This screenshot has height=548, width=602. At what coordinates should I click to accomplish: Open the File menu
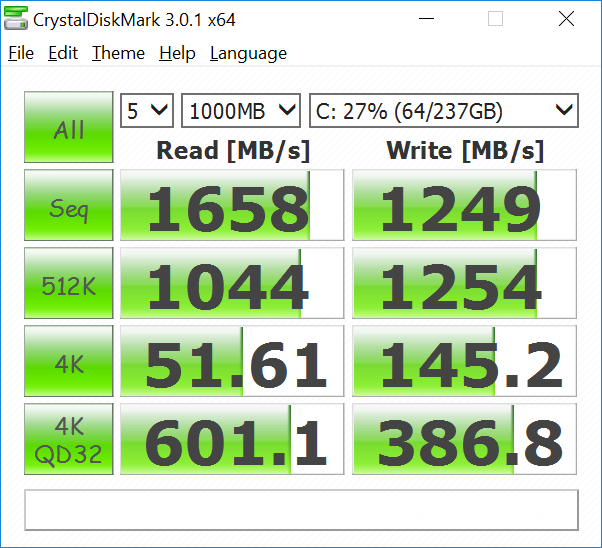tap(21, 53)
